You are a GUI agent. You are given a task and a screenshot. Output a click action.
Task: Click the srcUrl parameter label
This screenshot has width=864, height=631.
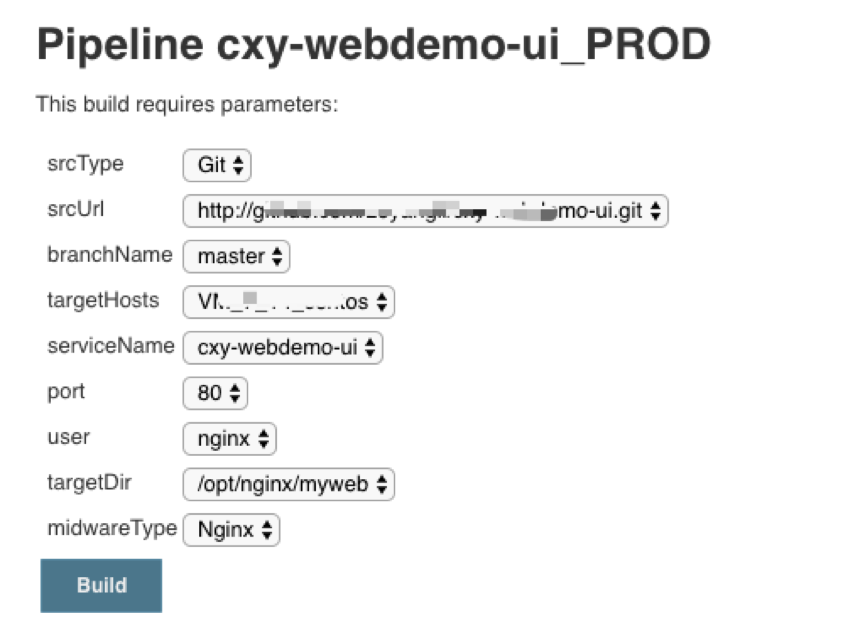[76, 210]
